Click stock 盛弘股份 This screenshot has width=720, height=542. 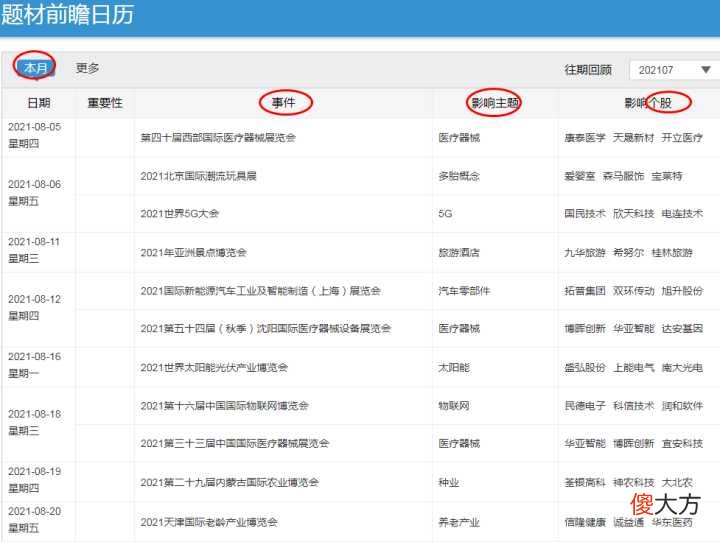coord(585,367)
